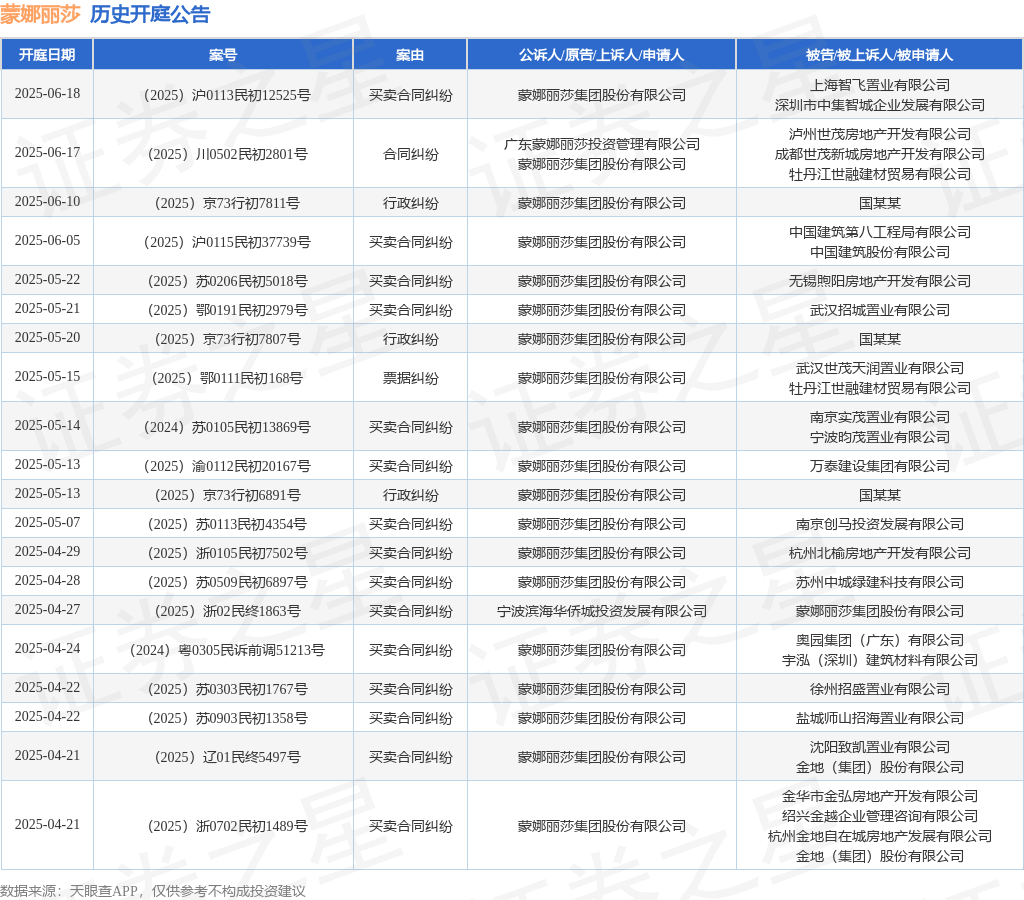1024x900 pixels.
Task: Click defendant 杭州北榆房地产开发有限公司
Action: pos(880,553)
